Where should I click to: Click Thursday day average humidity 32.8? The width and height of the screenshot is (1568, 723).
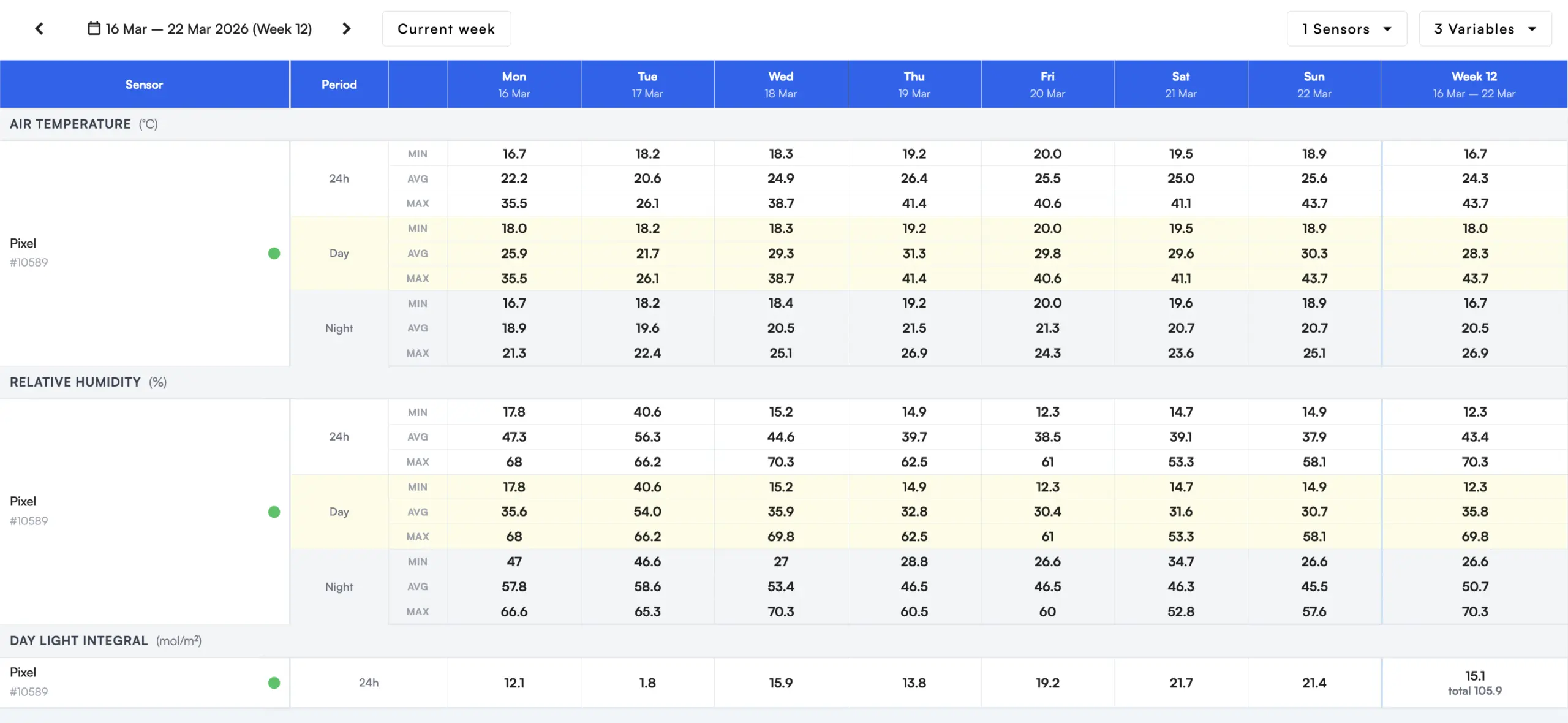[914, 512]
